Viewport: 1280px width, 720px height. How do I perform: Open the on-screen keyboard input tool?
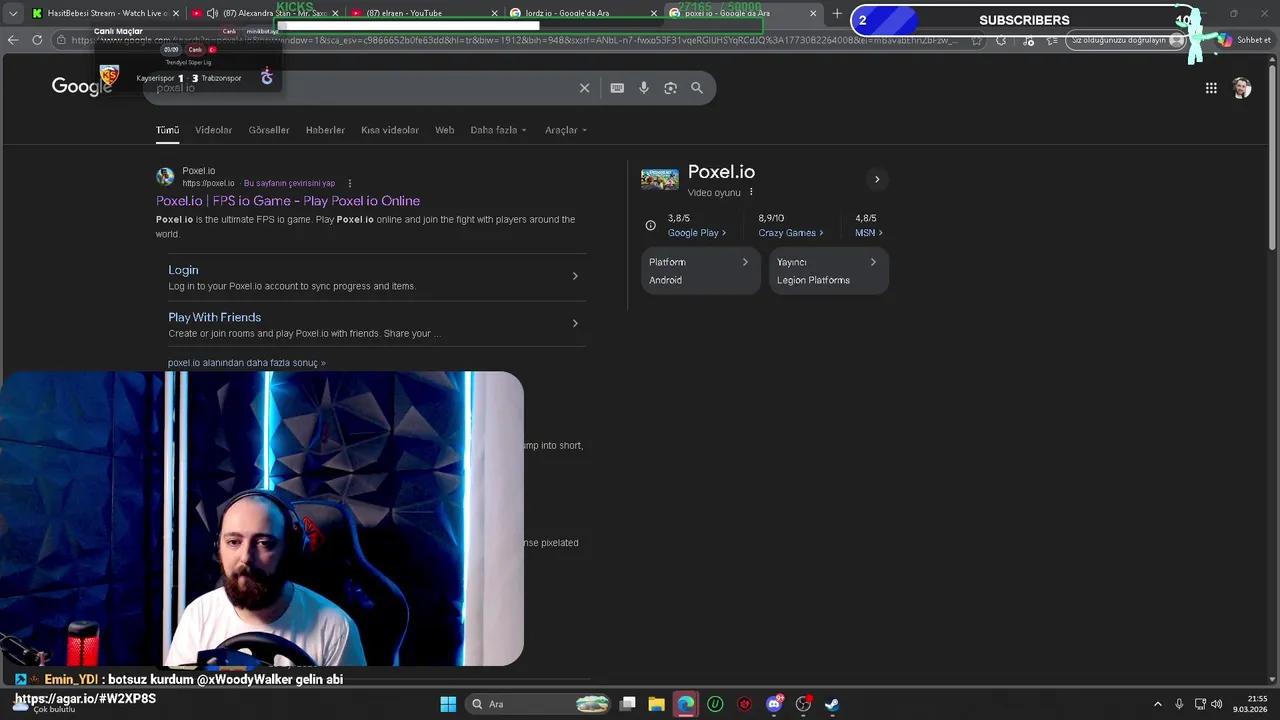[x=617, y=88]
